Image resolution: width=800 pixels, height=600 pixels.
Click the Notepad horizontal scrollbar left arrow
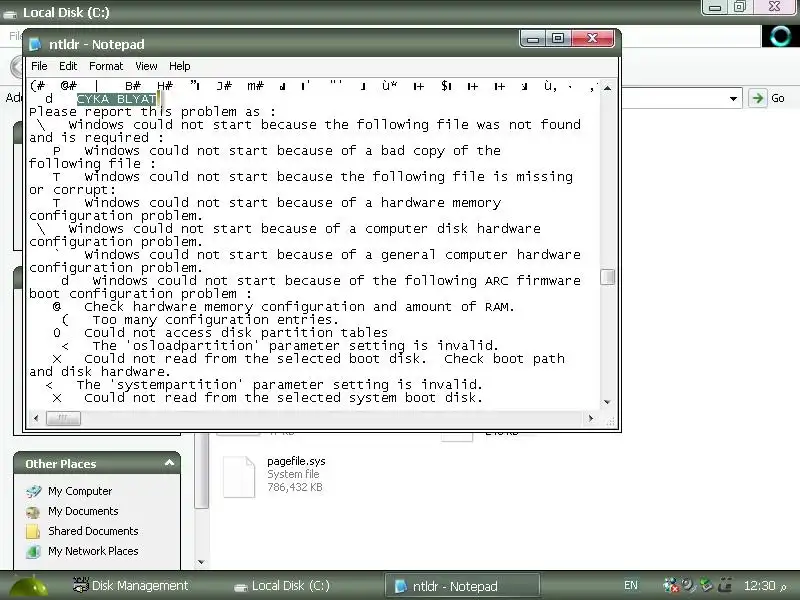point(36,418)
